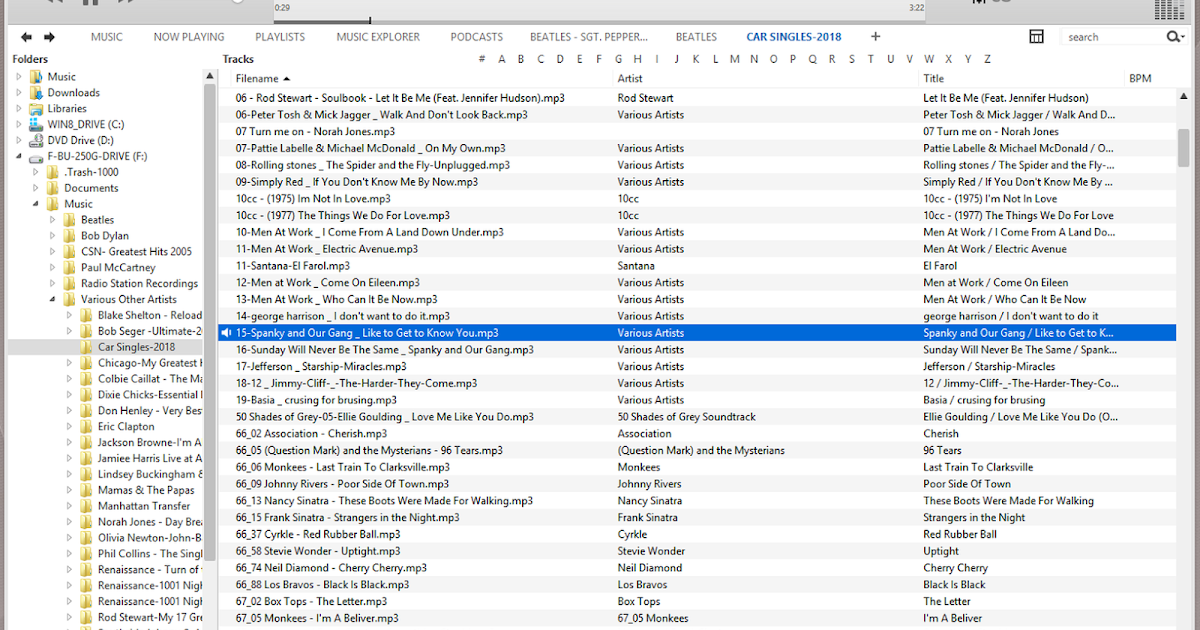The height and width of the screenshot is (630, 1200).
Task: Select the Jackson Browne folder
Action: (150, 442)
